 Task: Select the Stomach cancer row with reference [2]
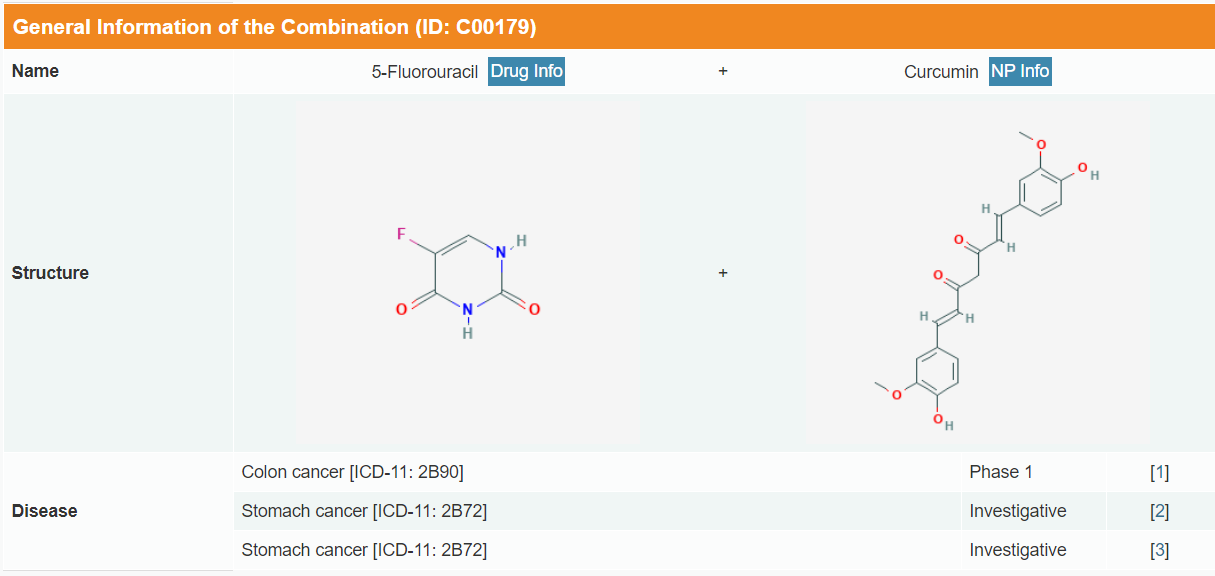[x=364, y=511]
